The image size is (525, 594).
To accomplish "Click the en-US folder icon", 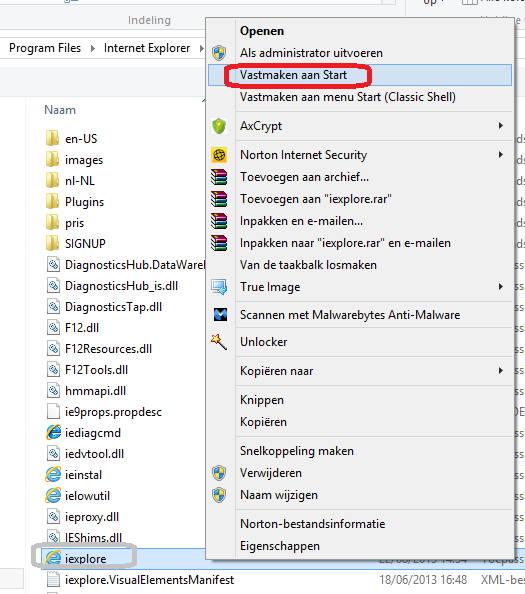I will point(52,138).
